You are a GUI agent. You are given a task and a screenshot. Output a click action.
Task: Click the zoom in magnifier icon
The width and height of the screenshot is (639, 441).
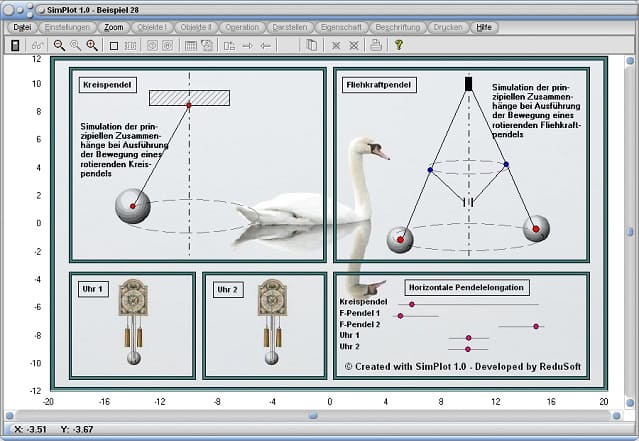(x=92, y=45)
